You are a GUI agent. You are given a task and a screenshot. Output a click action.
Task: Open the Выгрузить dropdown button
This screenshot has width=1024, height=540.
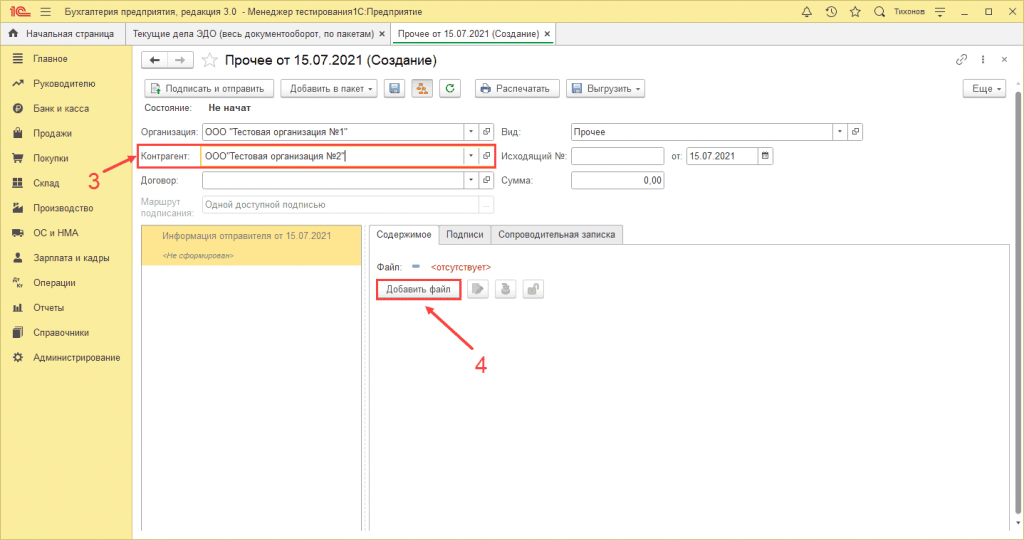(605, 88)
